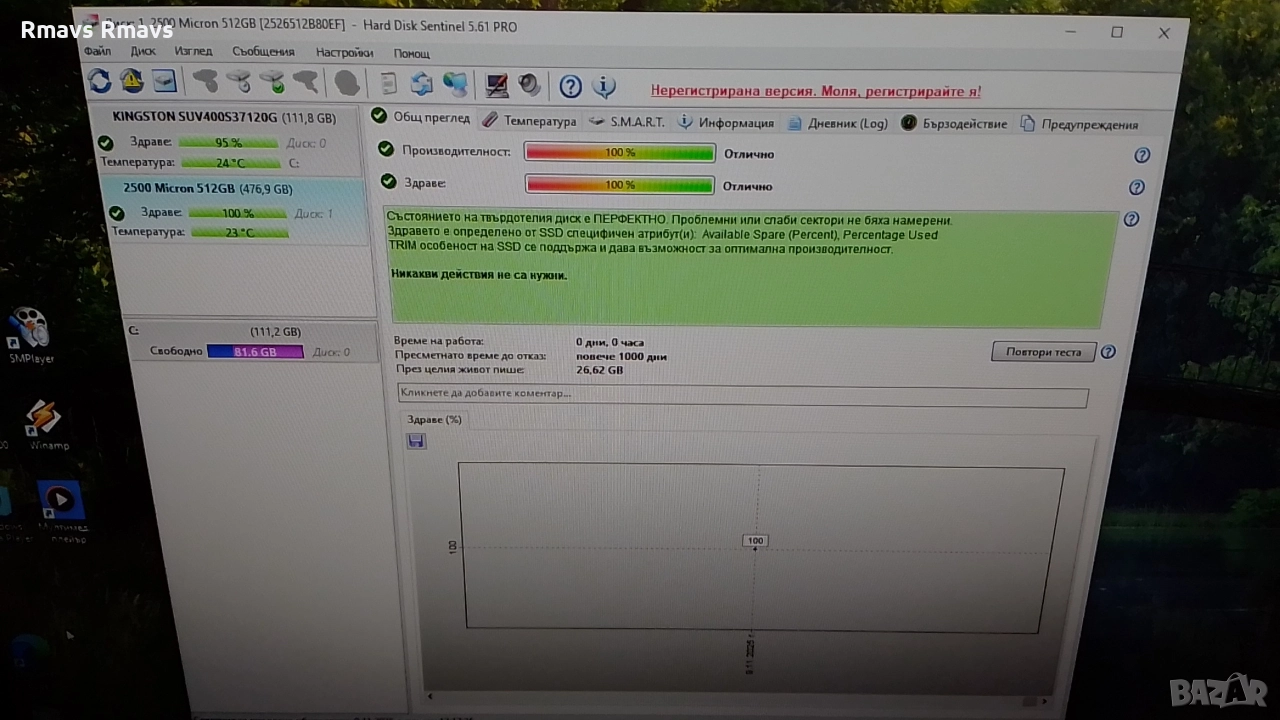Click the loudspeaker sound toolbar icon

tap(529, 86)
